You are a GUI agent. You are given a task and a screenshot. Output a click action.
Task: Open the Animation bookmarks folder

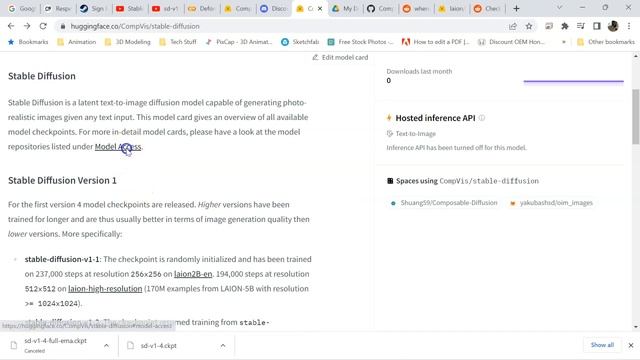pos(77,42)
